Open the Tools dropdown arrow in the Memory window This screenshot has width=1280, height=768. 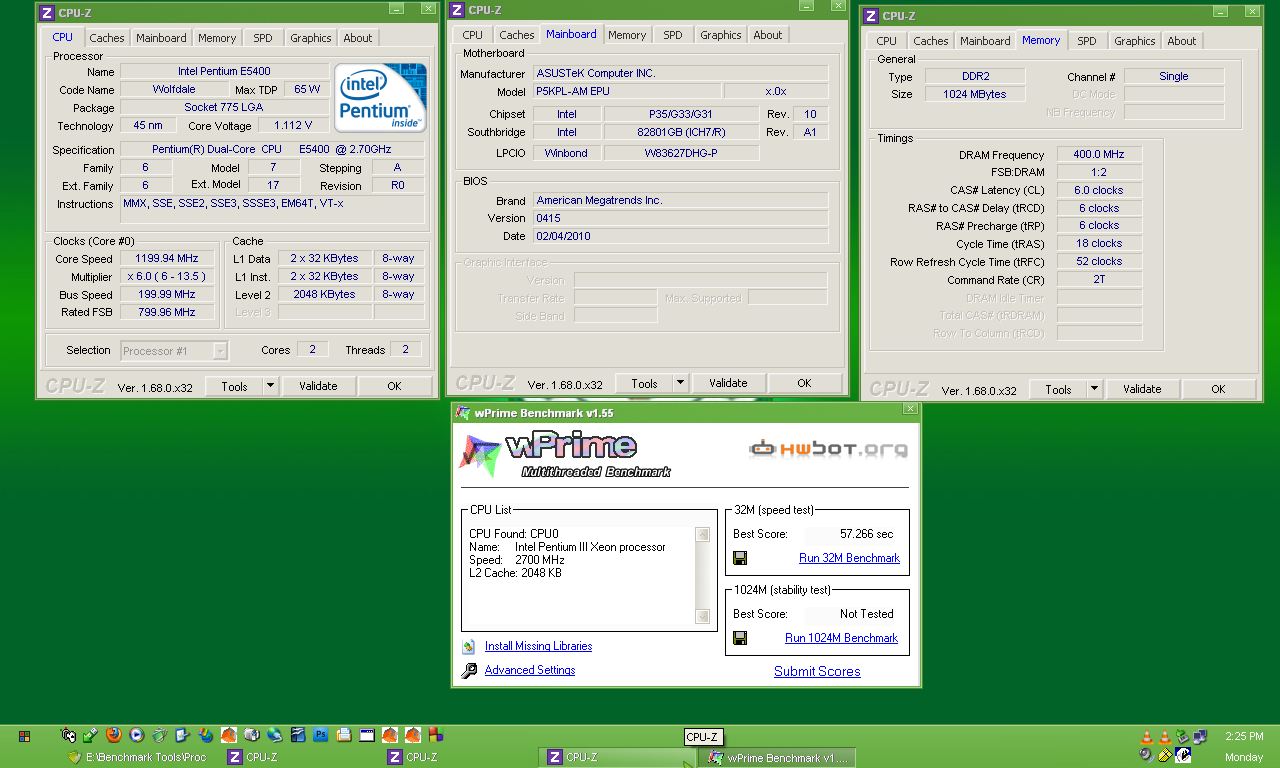(x=1094, y=389)
